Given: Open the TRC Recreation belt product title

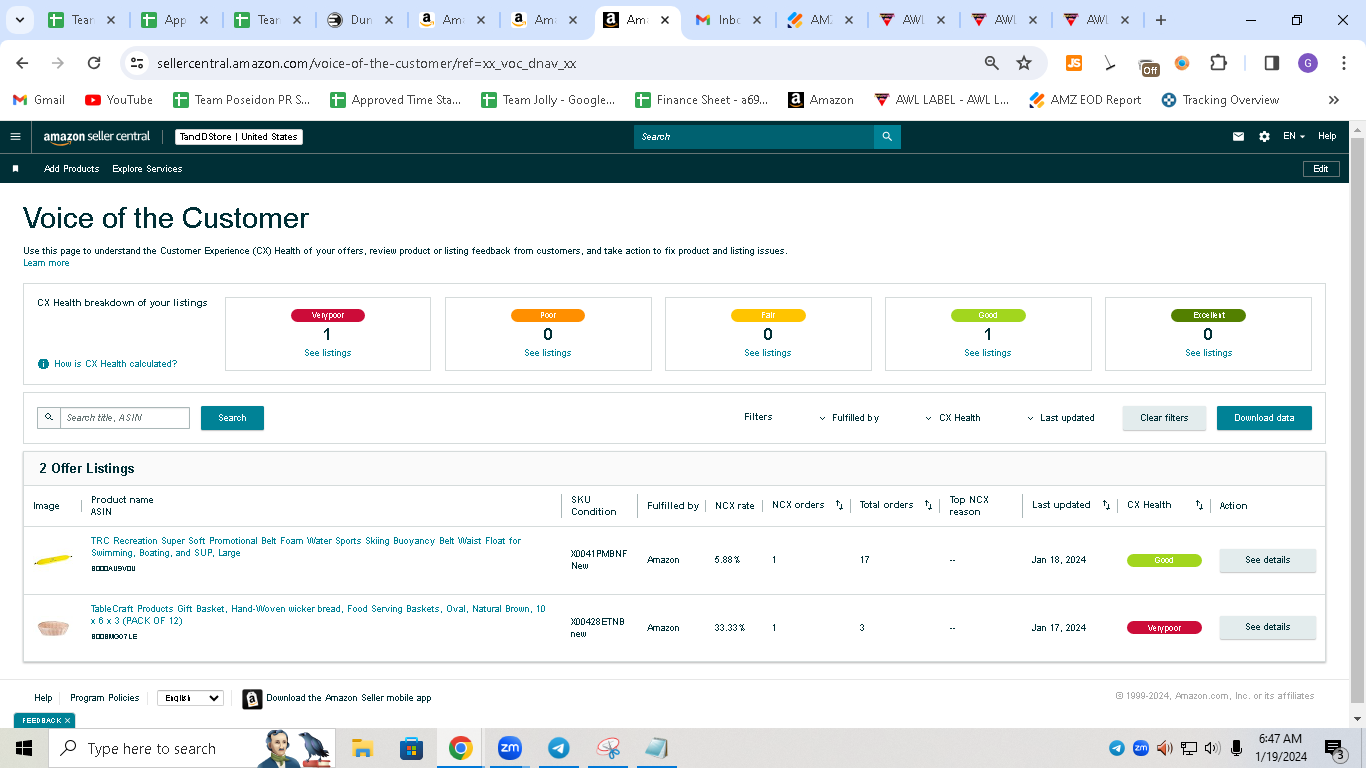Looking at the screenshot, I should pos(306,547).
